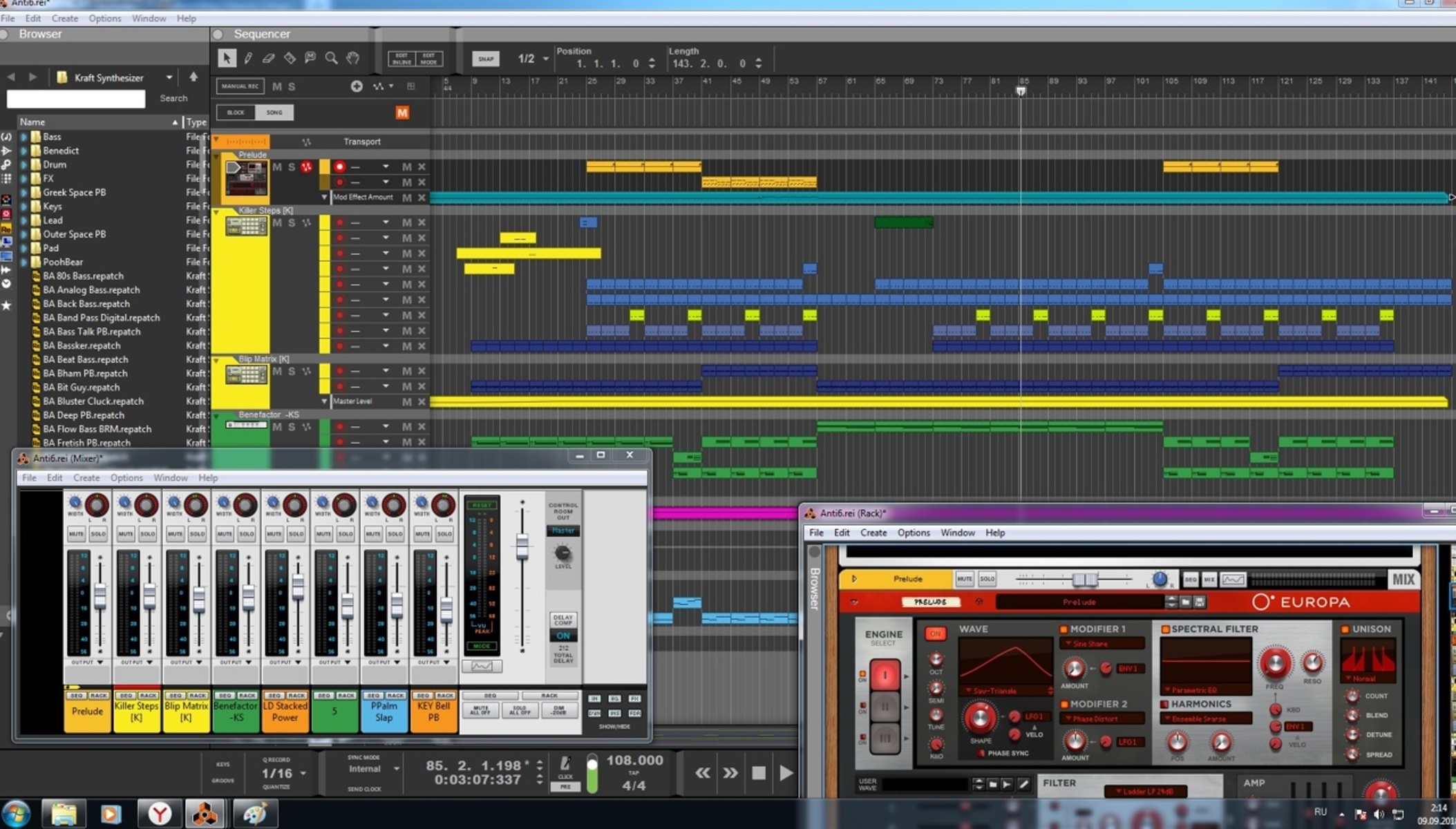Click the DIM -20dB button in Mixer
The height and width of the screenshot is (829, 1456).
558,710
